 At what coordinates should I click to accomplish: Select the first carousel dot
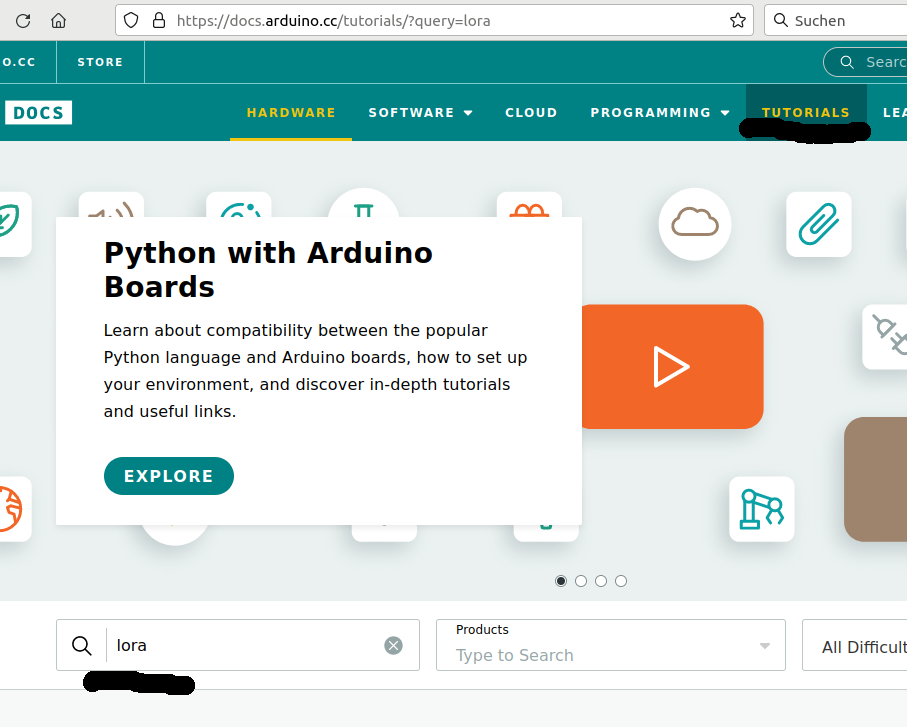pos(561,581)
